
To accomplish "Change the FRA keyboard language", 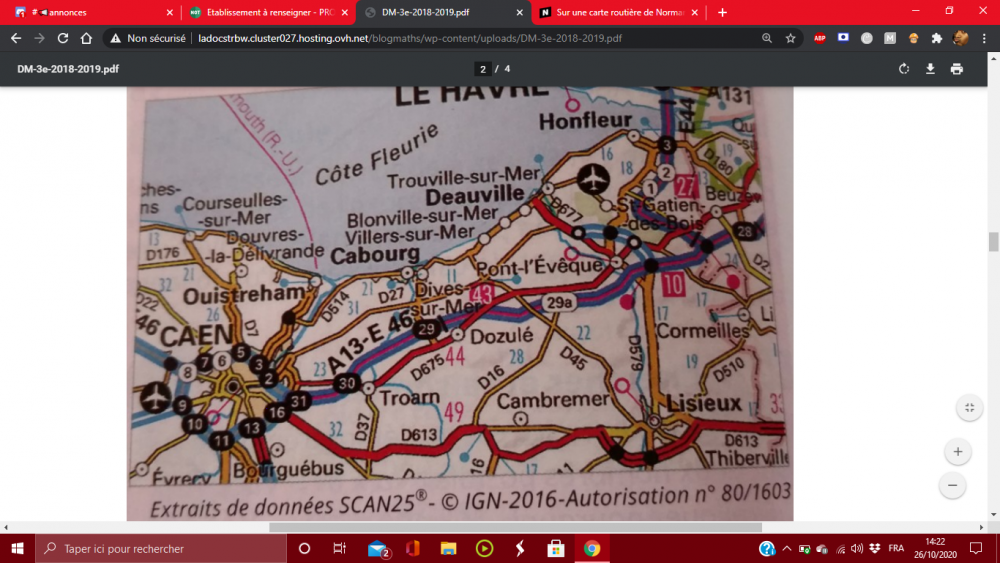I will pos(896,548).
